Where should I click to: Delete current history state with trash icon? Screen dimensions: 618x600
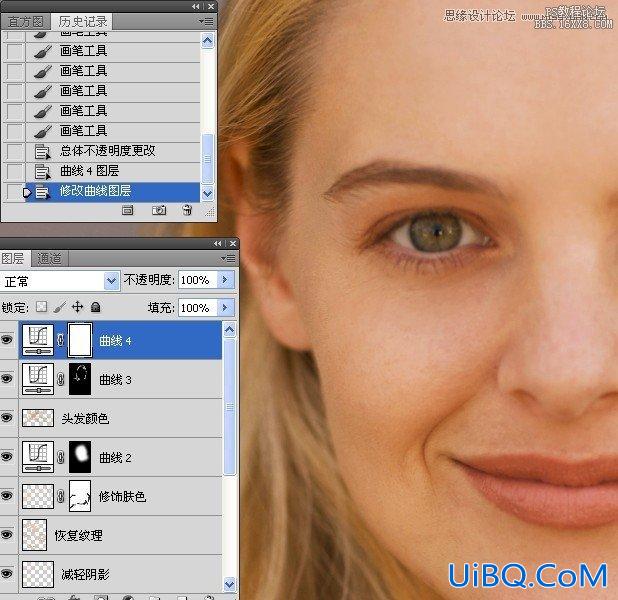(x=187, y=210)
